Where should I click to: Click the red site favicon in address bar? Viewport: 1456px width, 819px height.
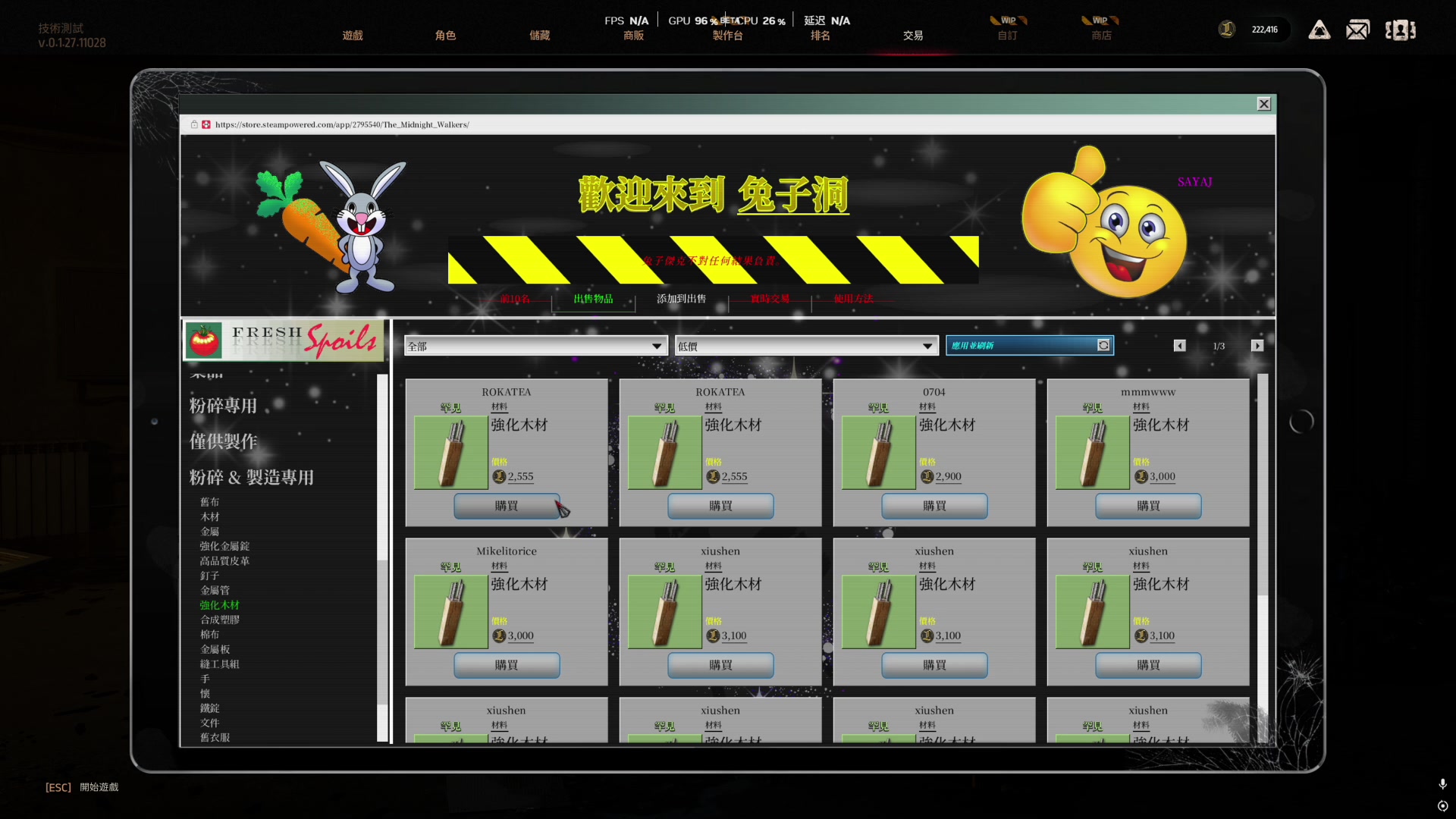click(206, 124)
